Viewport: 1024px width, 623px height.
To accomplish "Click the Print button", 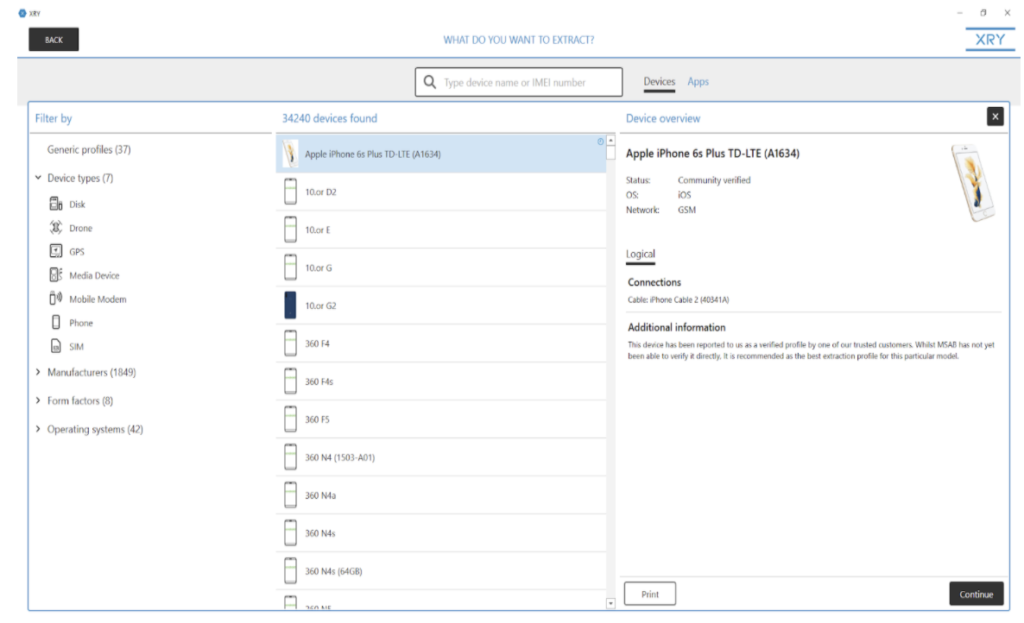I will 650,594.
